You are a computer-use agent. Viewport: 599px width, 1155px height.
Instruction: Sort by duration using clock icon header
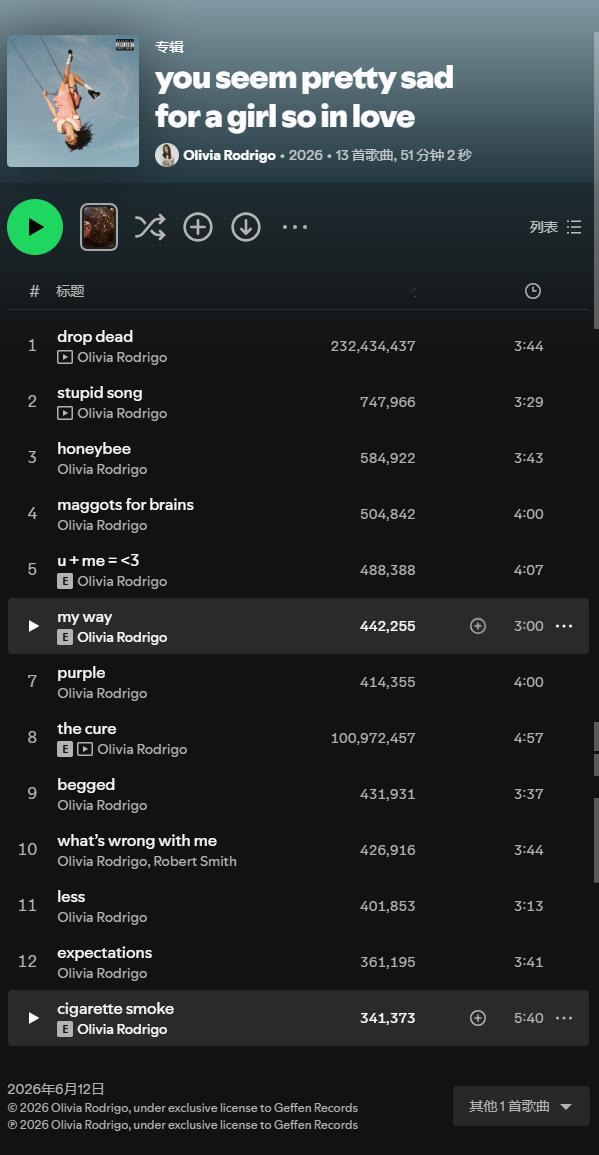[533, 291]
